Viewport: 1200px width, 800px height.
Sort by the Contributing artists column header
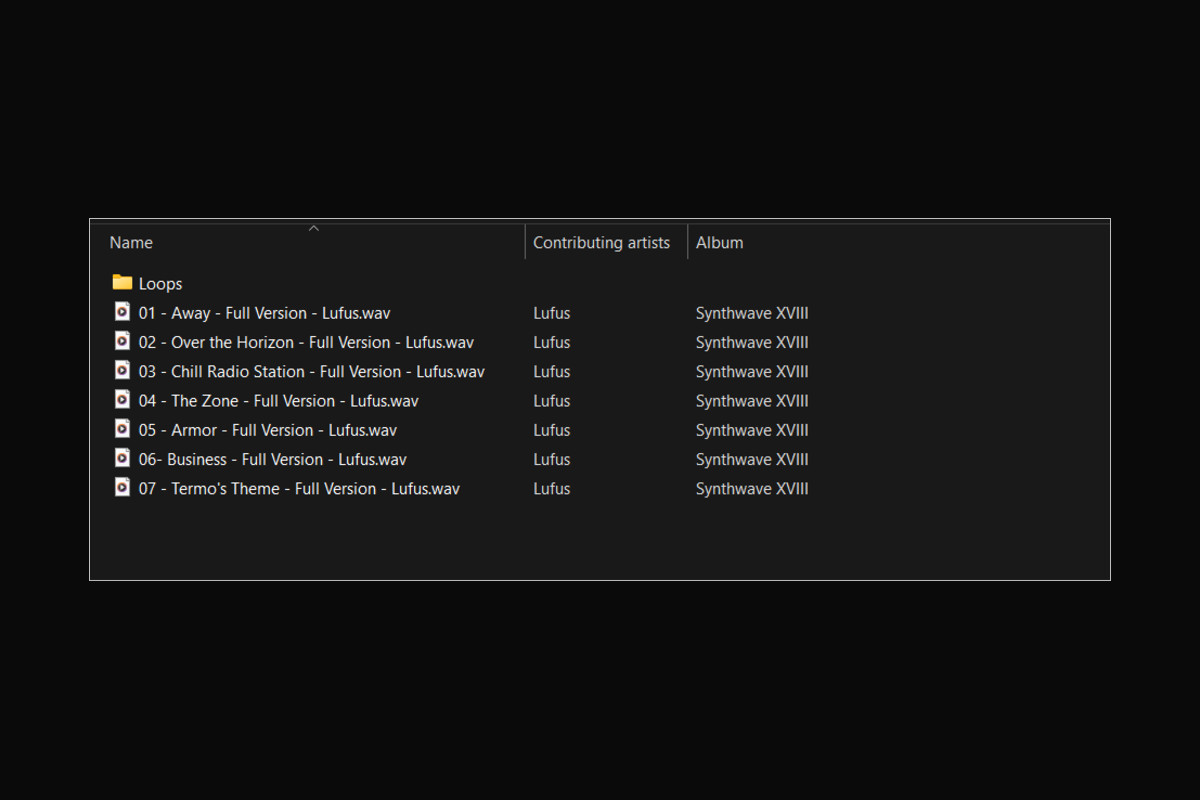tap(601, 243)
